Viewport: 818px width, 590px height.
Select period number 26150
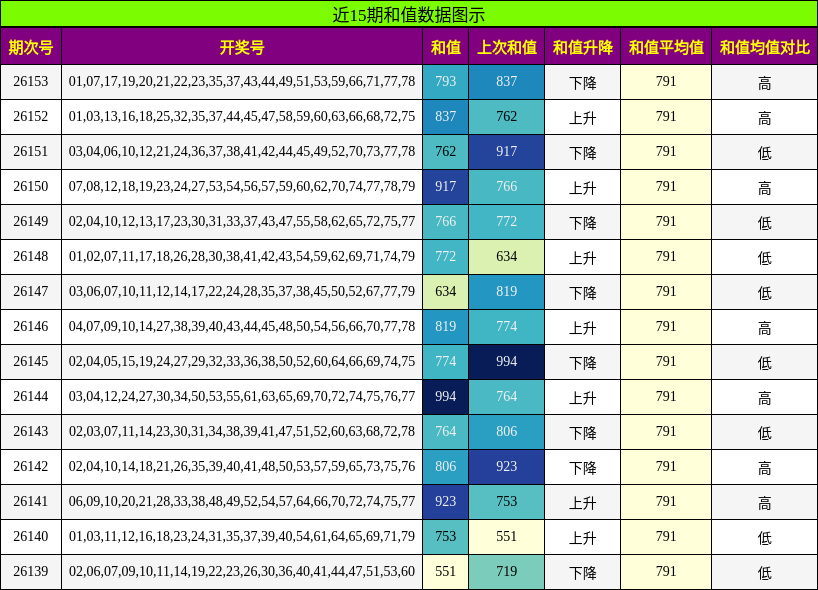coord(31,186)
